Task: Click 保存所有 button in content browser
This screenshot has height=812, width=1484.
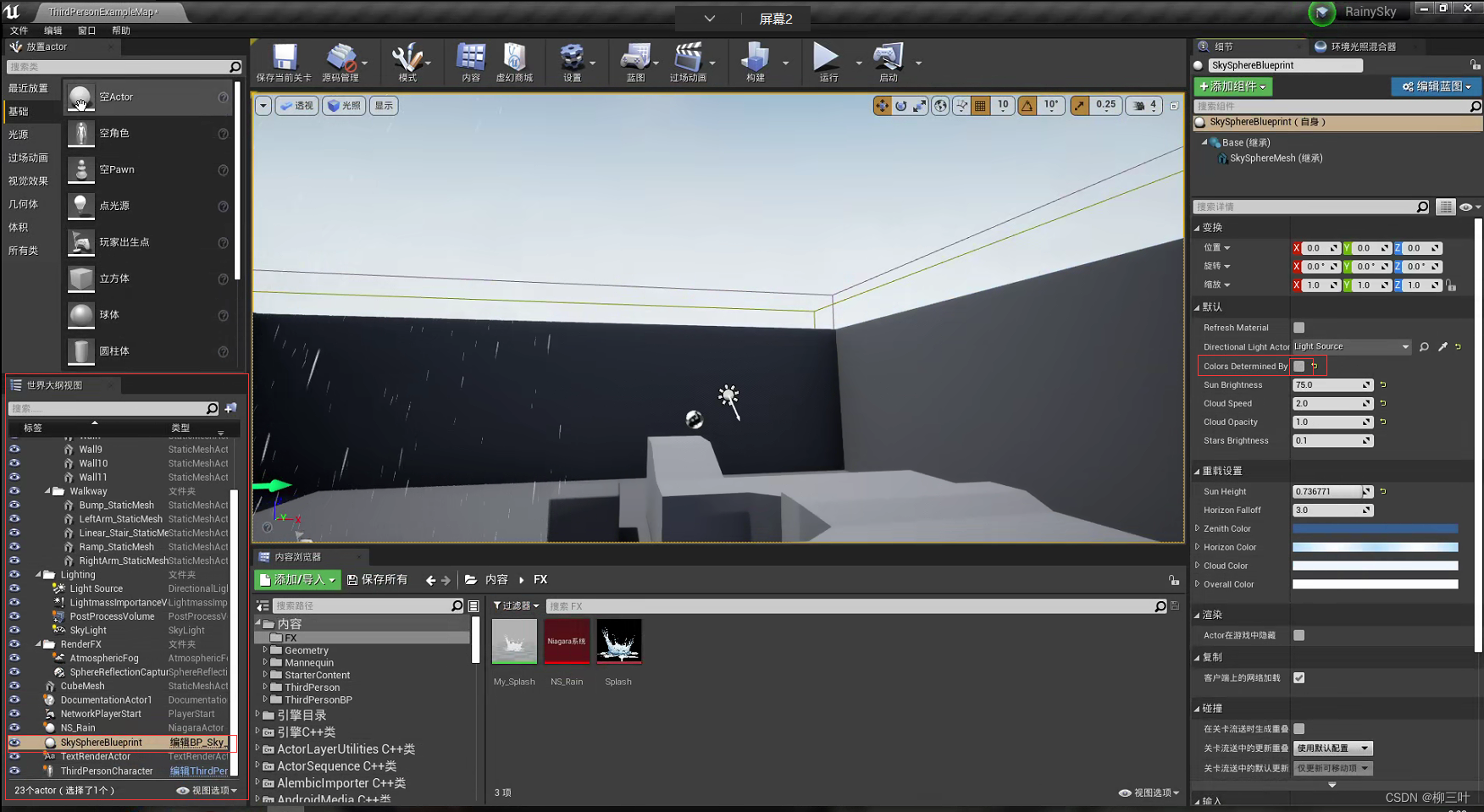Action: [x=378, y=580]
